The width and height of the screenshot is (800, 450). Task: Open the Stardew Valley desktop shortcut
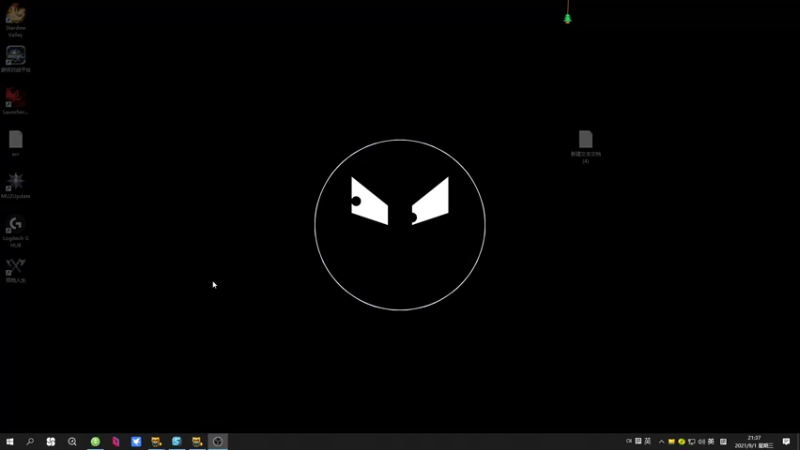15,20
